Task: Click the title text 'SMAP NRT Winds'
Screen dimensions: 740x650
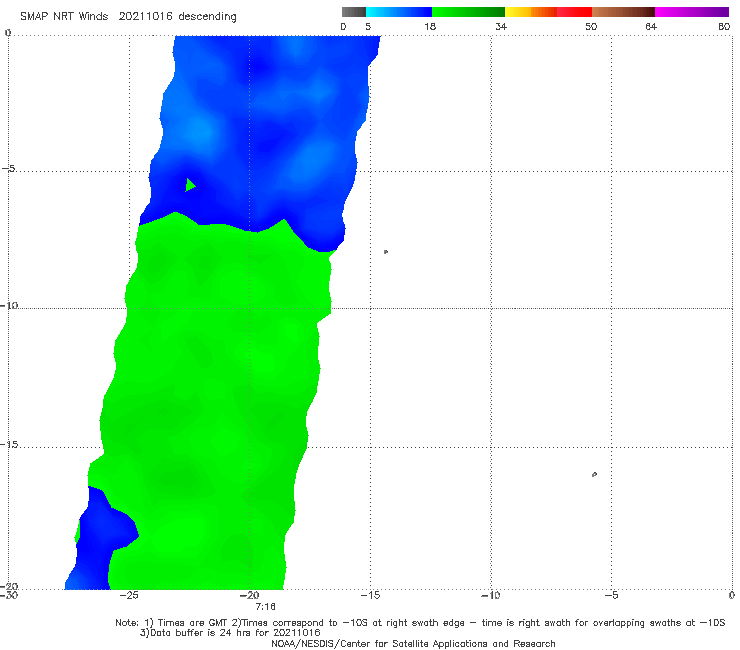Action: click(64, 16)
